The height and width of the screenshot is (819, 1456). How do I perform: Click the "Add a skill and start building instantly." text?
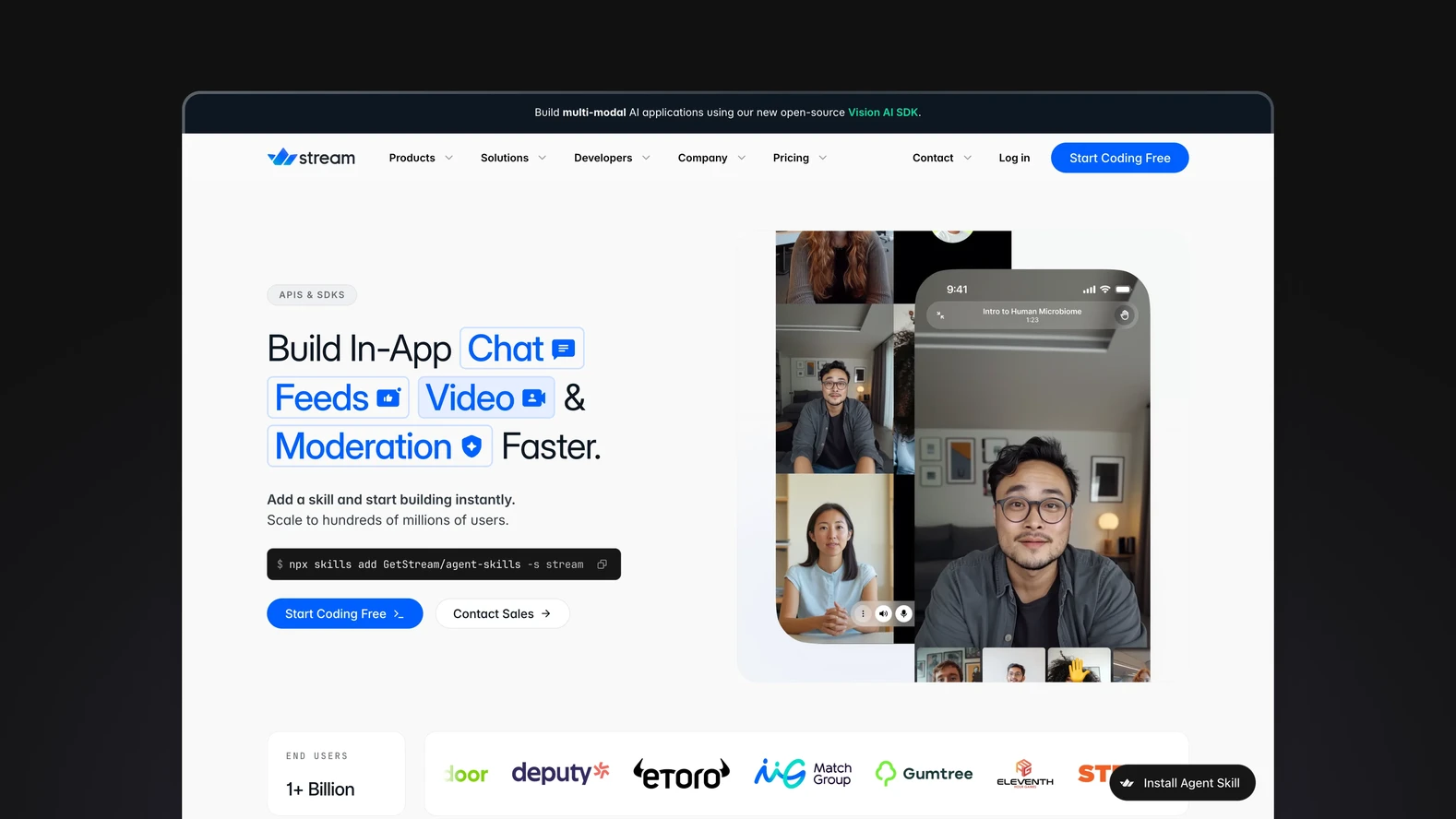point(391,500)
